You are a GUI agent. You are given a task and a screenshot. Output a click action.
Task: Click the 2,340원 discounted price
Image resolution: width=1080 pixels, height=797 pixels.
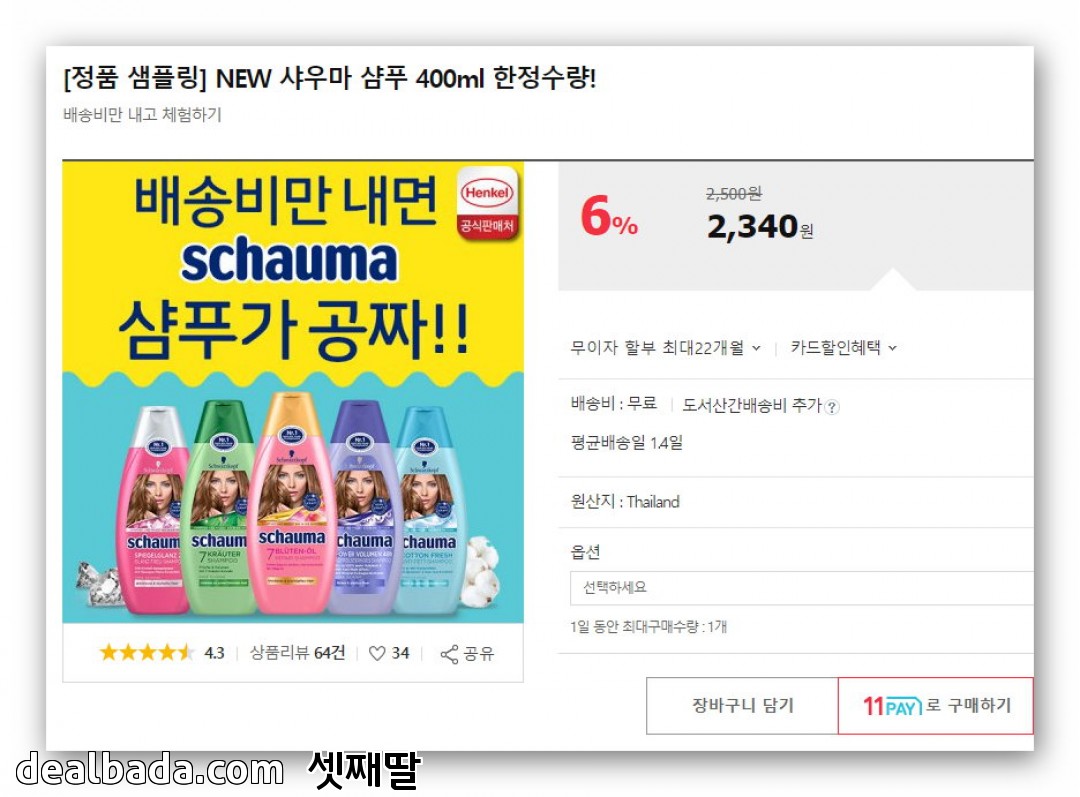pyautogui.click(x=760, y=227)
